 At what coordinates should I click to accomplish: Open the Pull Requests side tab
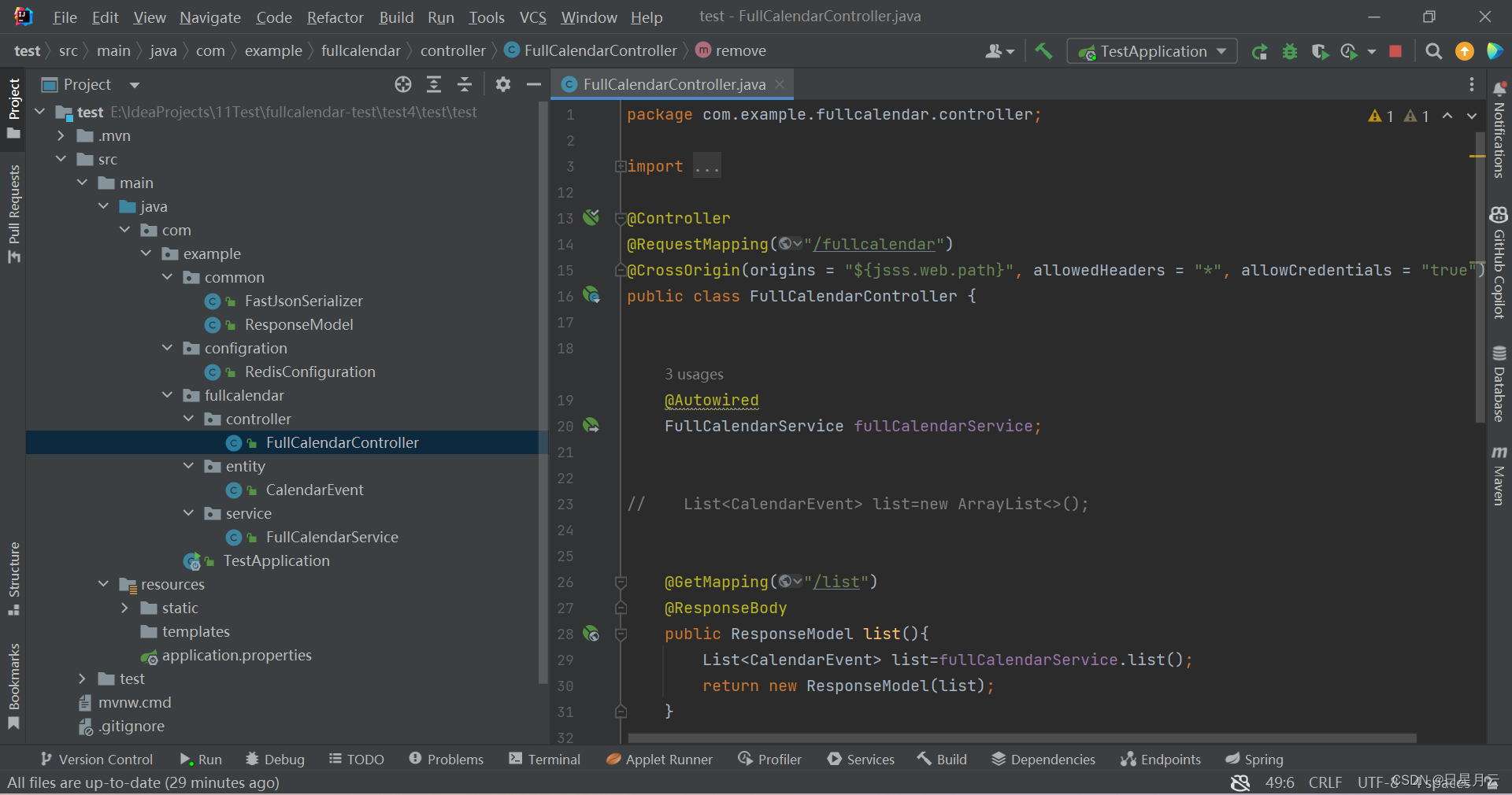point(13,213)
